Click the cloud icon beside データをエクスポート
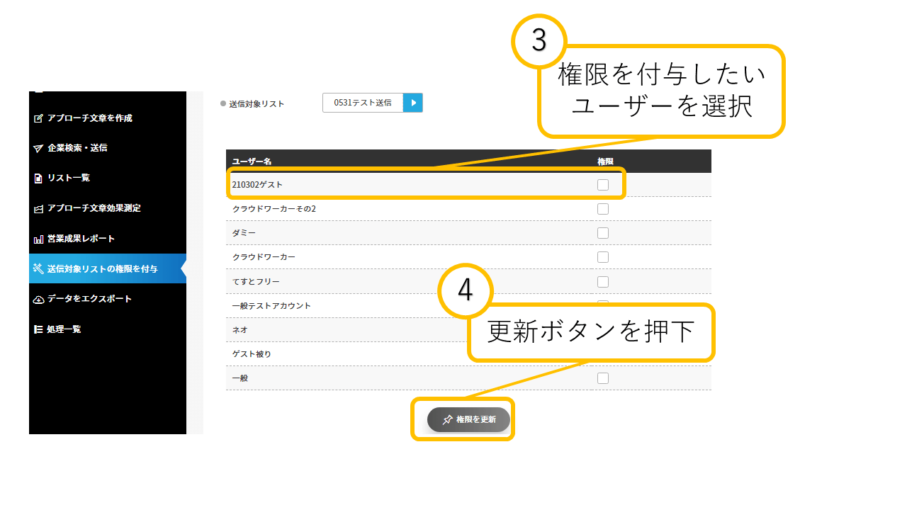Image resolution: width=907 pixels, height=510 pixels. pyautogui.click(x=39, y=299)
